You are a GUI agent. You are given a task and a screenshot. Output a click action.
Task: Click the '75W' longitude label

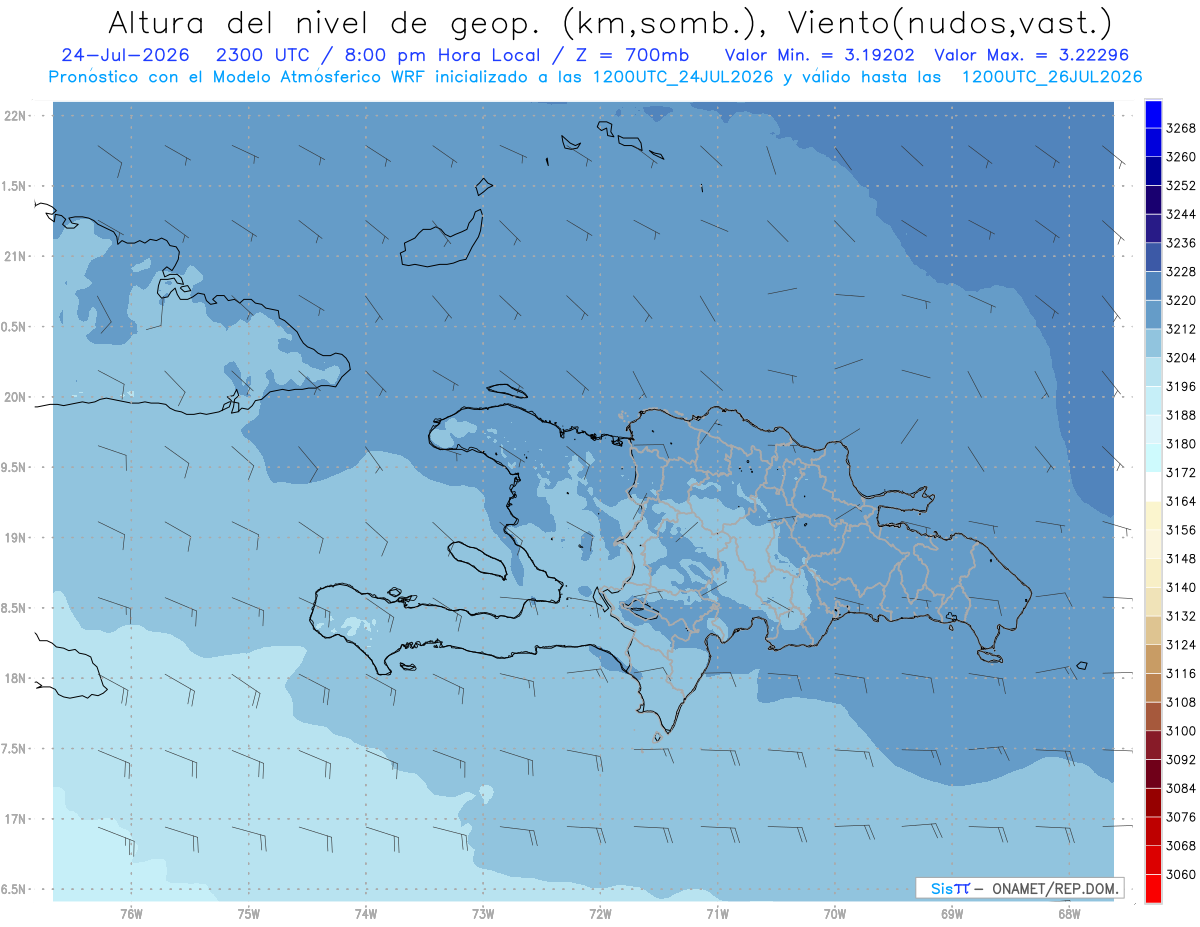tap(249, 913)
